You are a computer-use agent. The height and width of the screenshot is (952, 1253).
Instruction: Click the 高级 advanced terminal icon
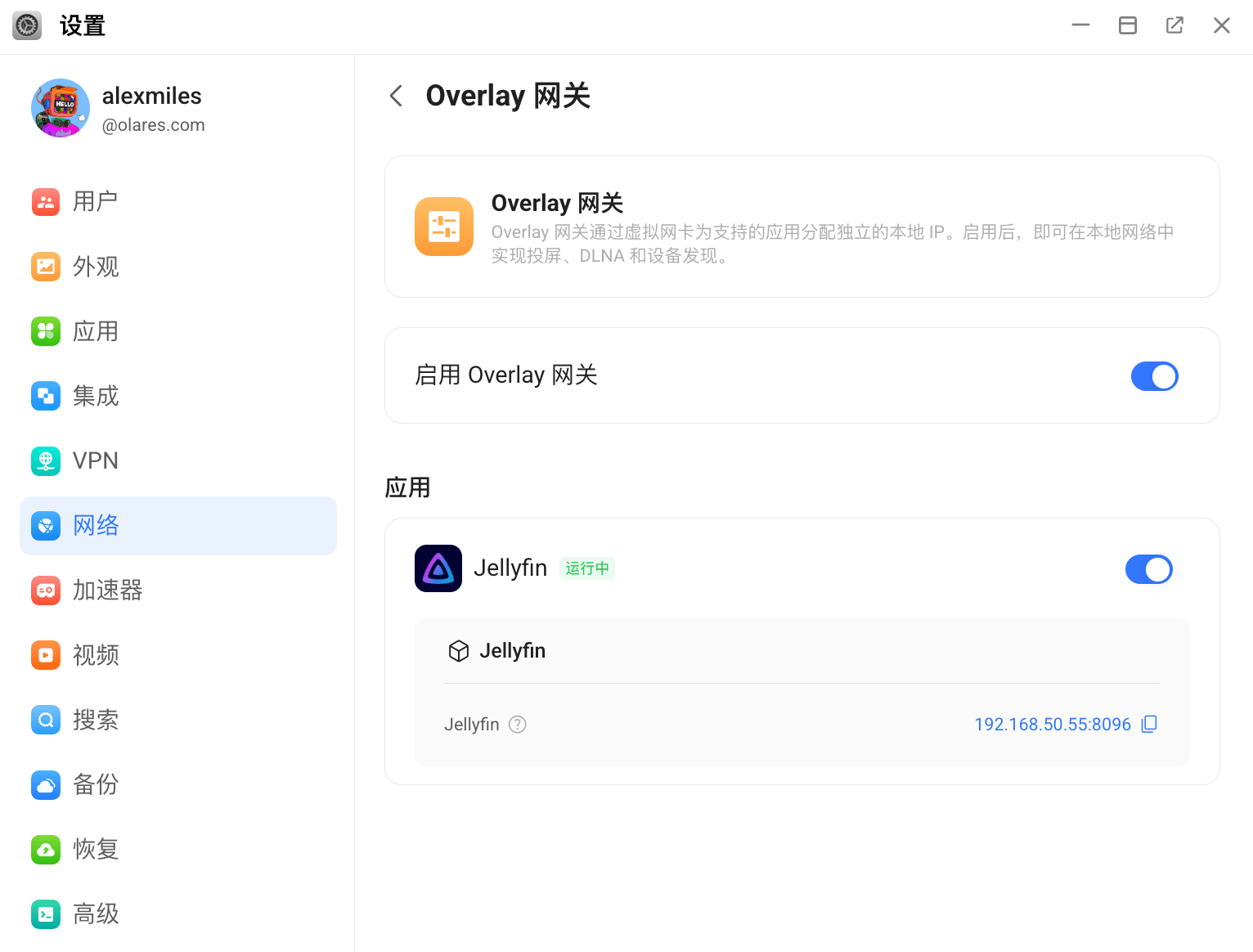coord(46,914)
